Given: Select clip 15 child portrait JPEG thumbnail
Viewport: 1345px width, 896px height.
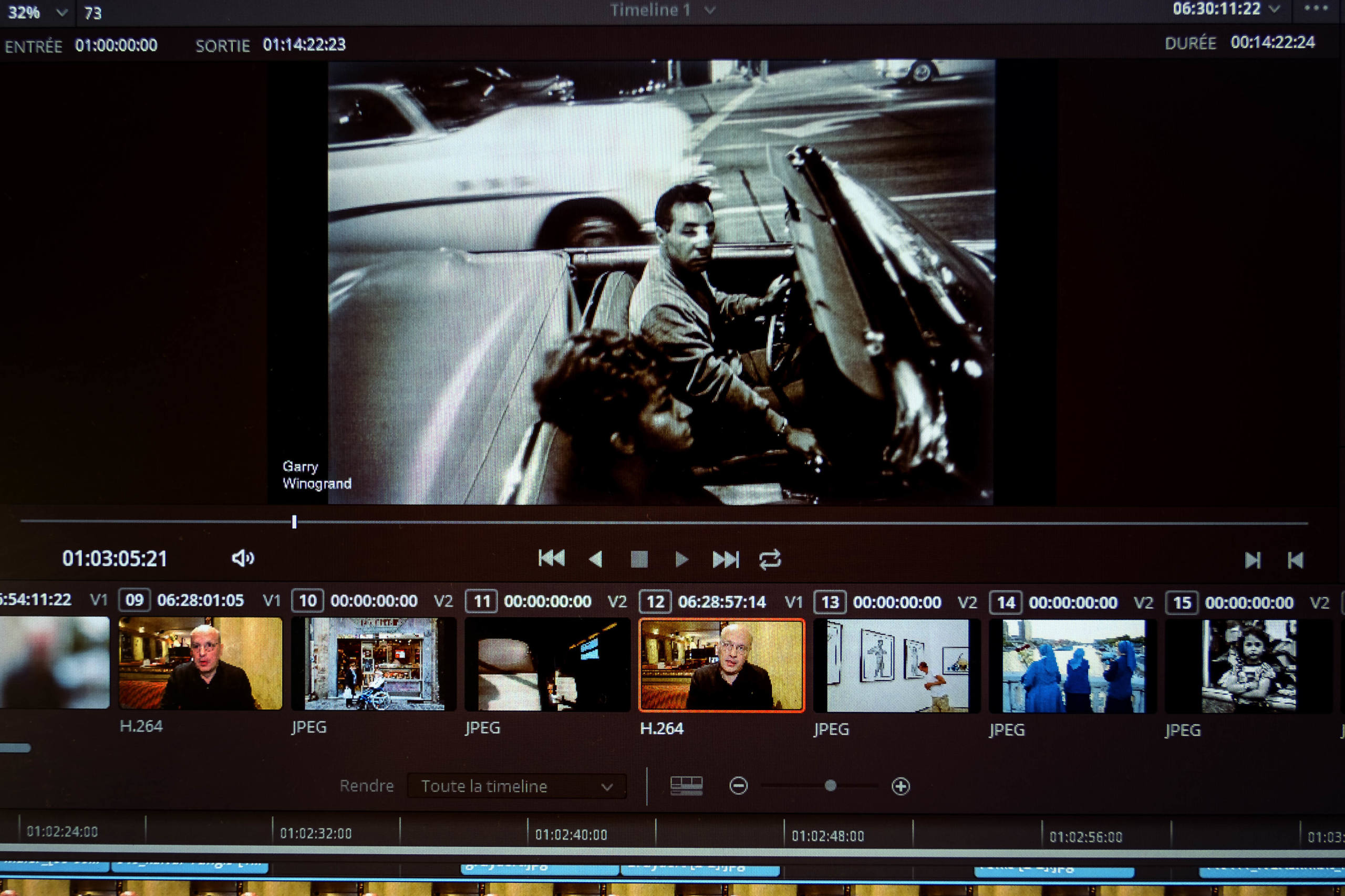Looking at the screenshot, I should click(1249, 667).
